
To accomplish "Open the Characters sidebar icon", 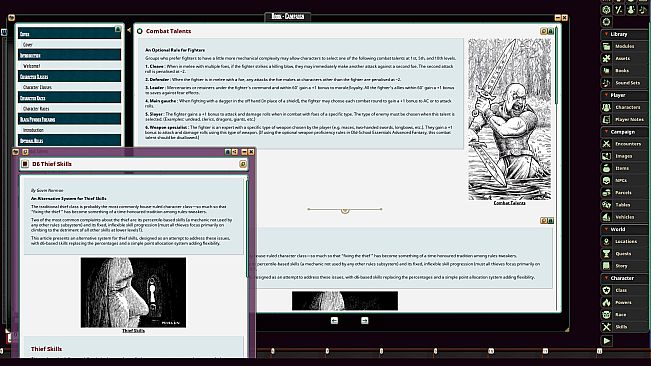I will 606,107.
